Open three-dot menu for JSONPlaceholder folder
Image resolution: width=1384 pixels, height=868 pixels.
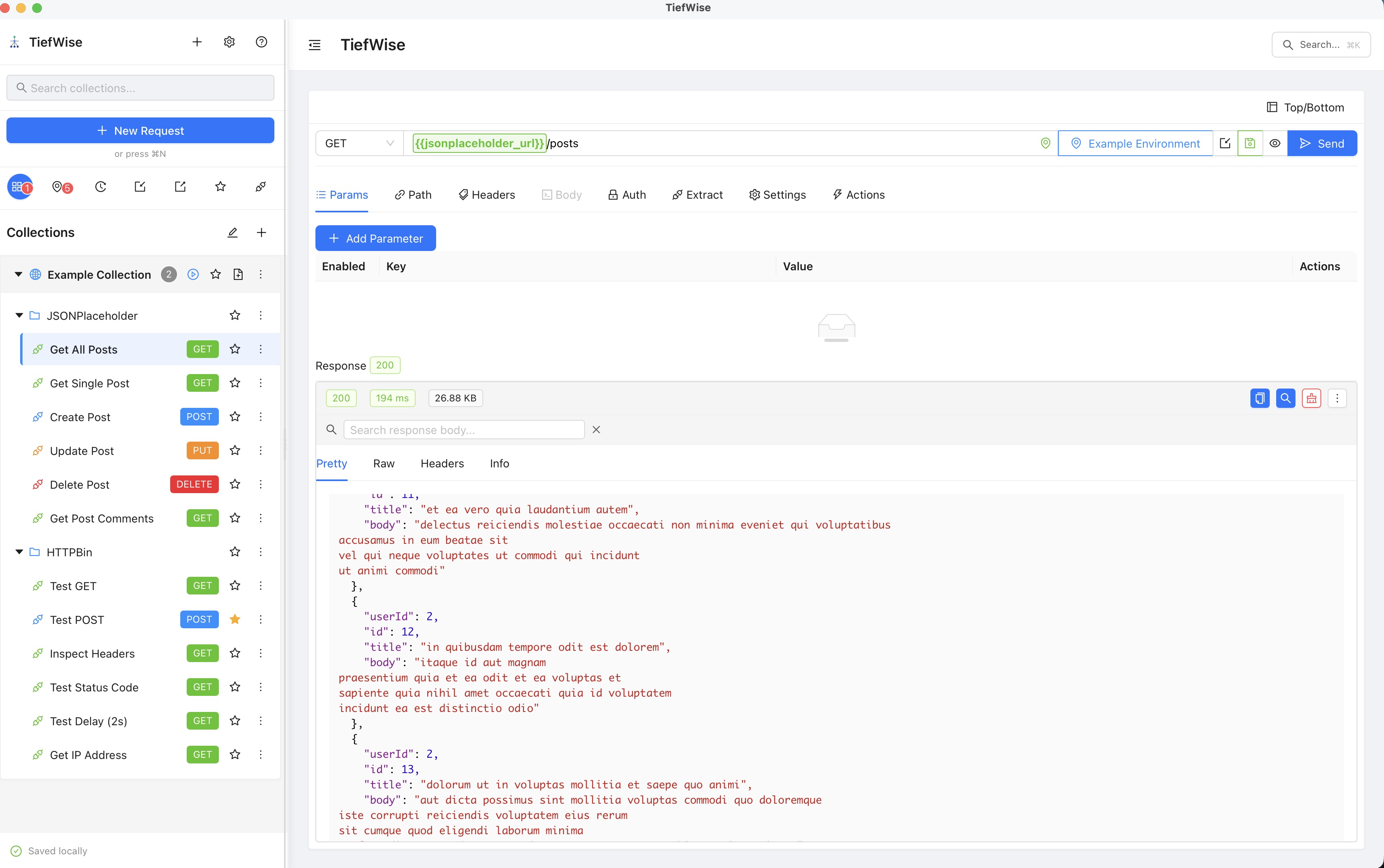coord(261,315)
